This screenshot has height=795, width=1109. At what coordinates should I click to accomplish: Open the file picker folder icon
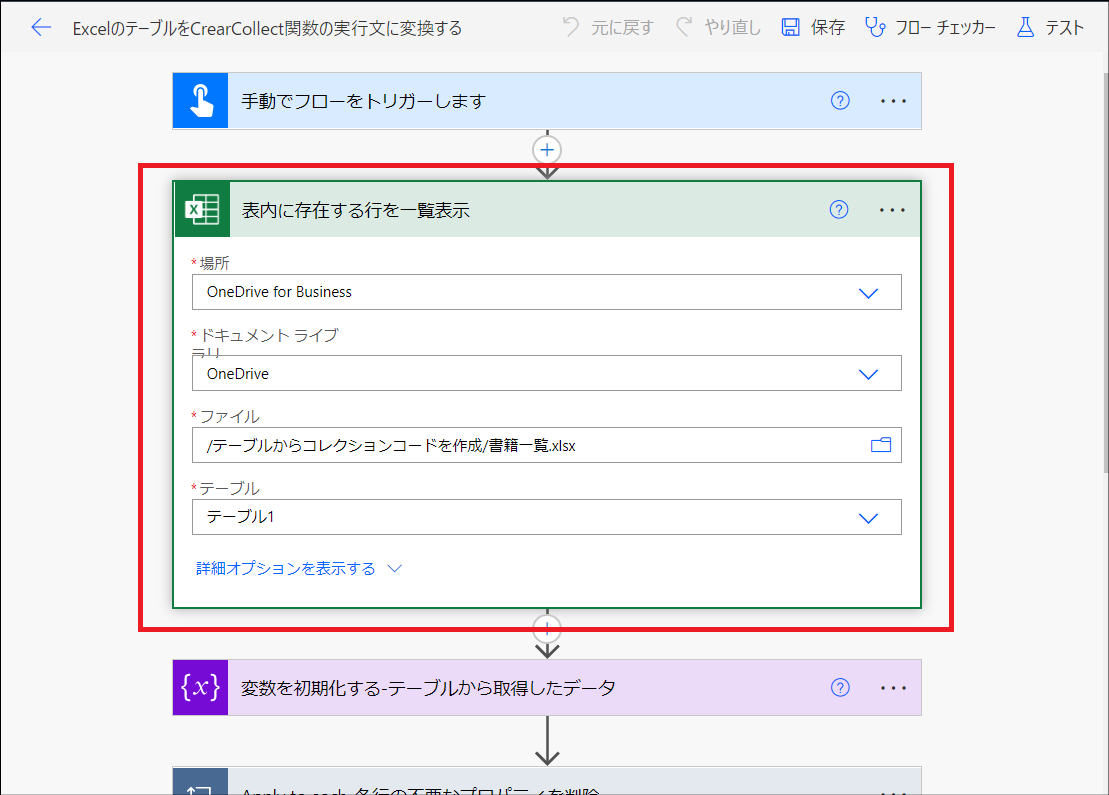[881, 445]
